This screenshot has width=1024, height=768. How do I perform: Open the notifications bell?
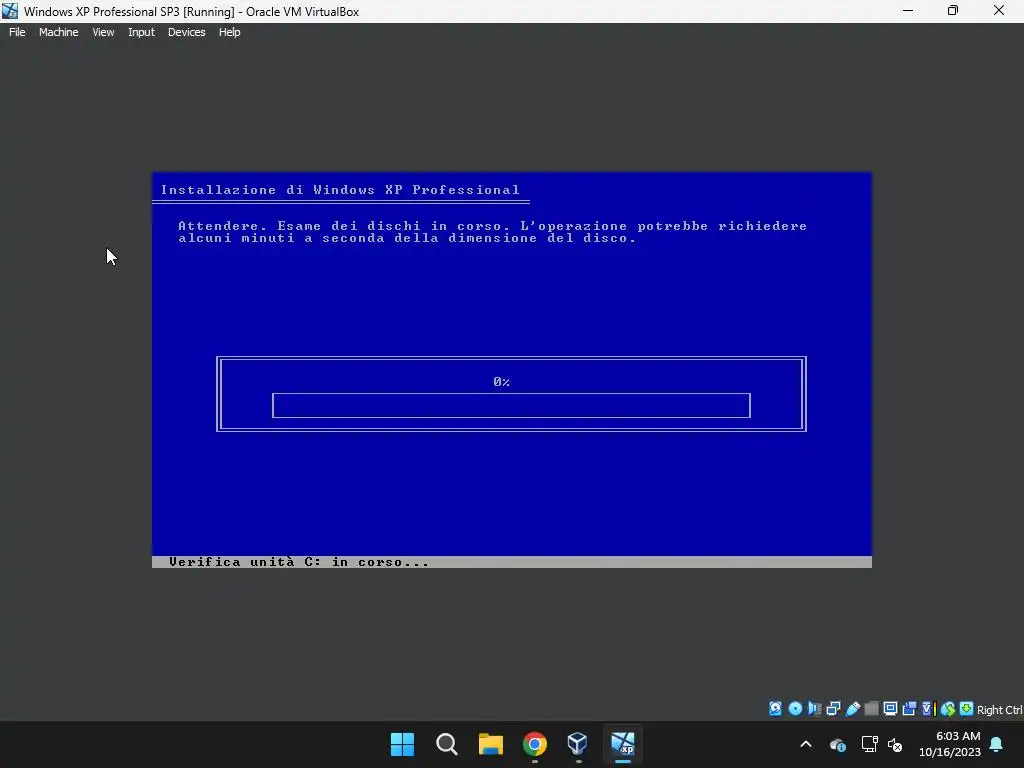click(997, 744)
